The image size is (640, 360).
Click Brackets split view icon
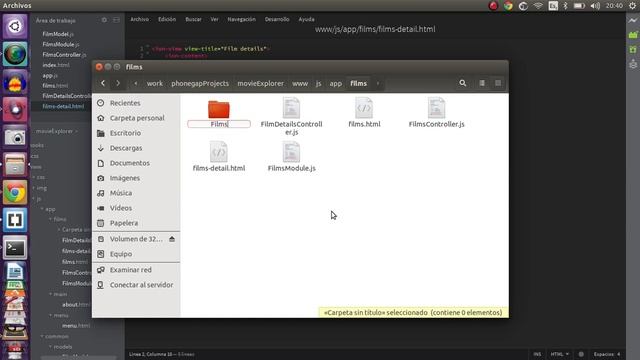(x=116, y=20)
